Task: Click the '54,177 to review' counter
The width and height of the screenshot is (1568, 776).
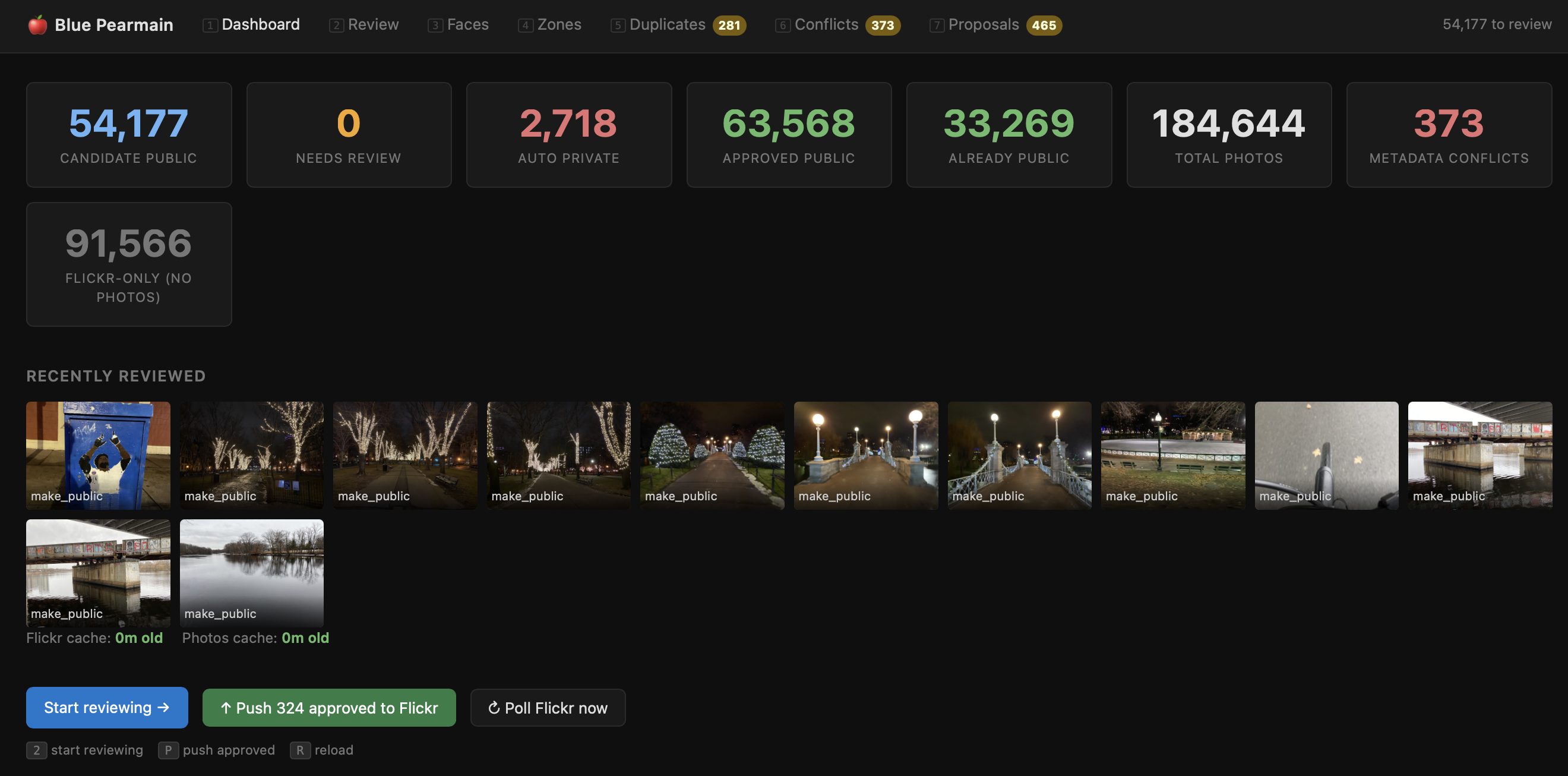Action: point(1497,24)
